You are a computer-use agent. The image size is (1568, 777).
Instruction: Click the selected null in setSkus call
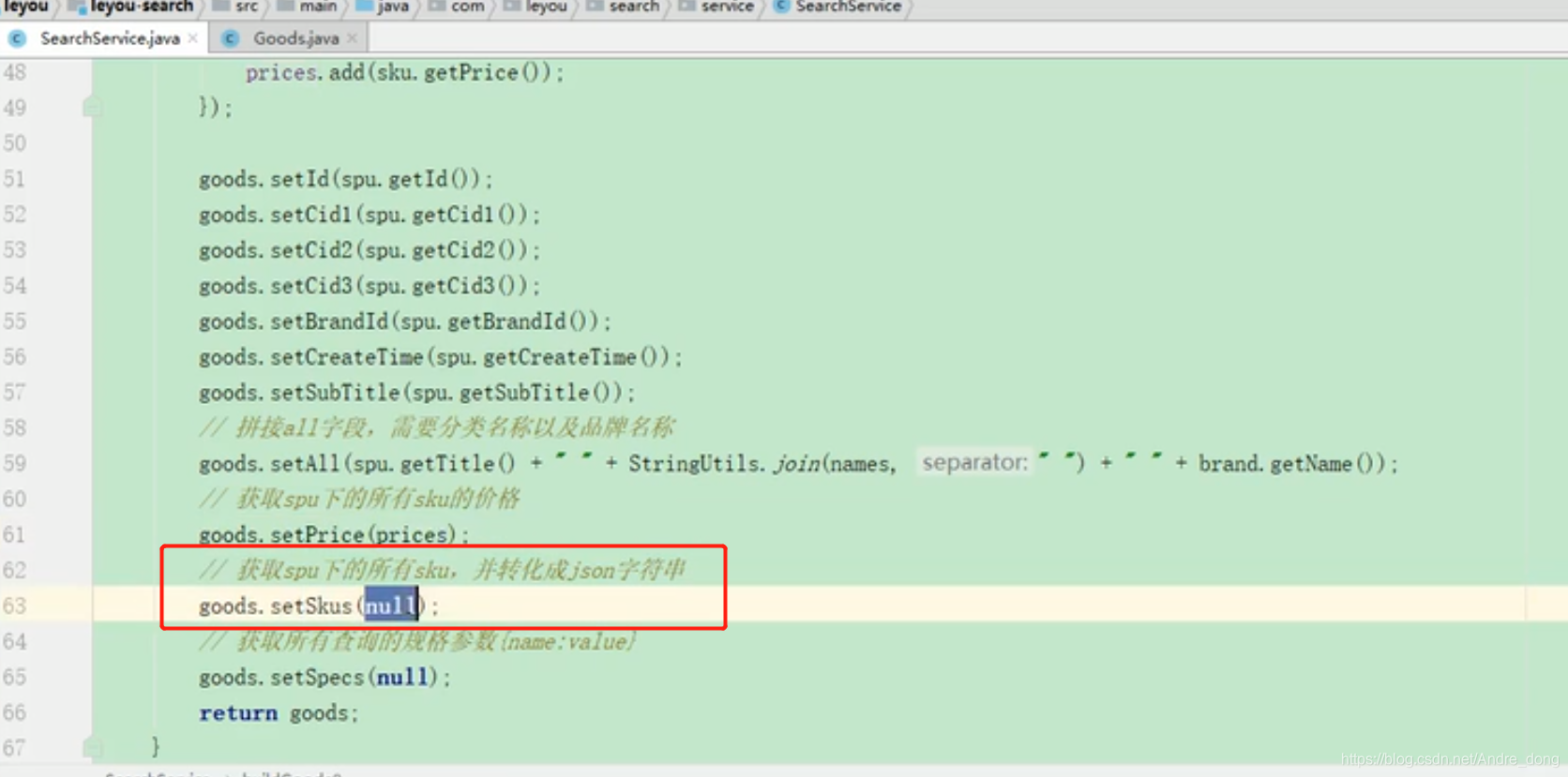pos(390,605)
